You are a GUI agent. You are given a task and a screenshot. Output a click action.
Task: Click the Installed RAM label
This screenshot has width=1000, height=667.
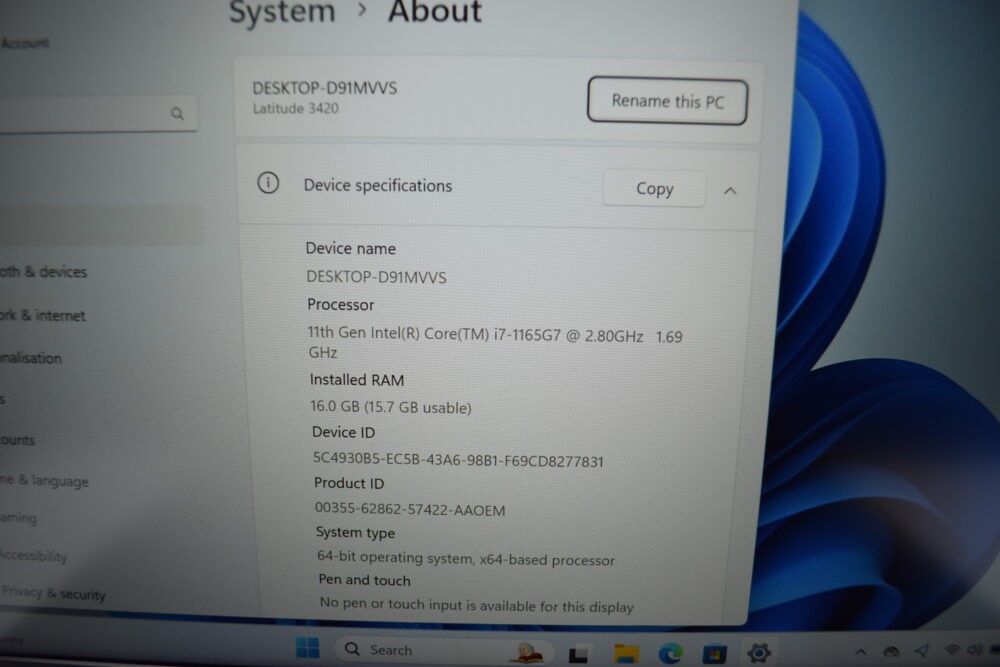(x=357, y=379)
